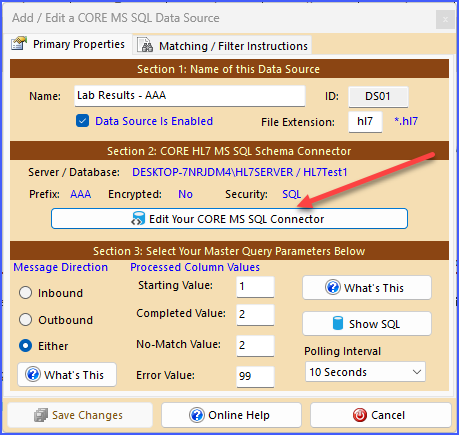
Task: Click the Security value SQL
Action: click(x=291, y=194)
